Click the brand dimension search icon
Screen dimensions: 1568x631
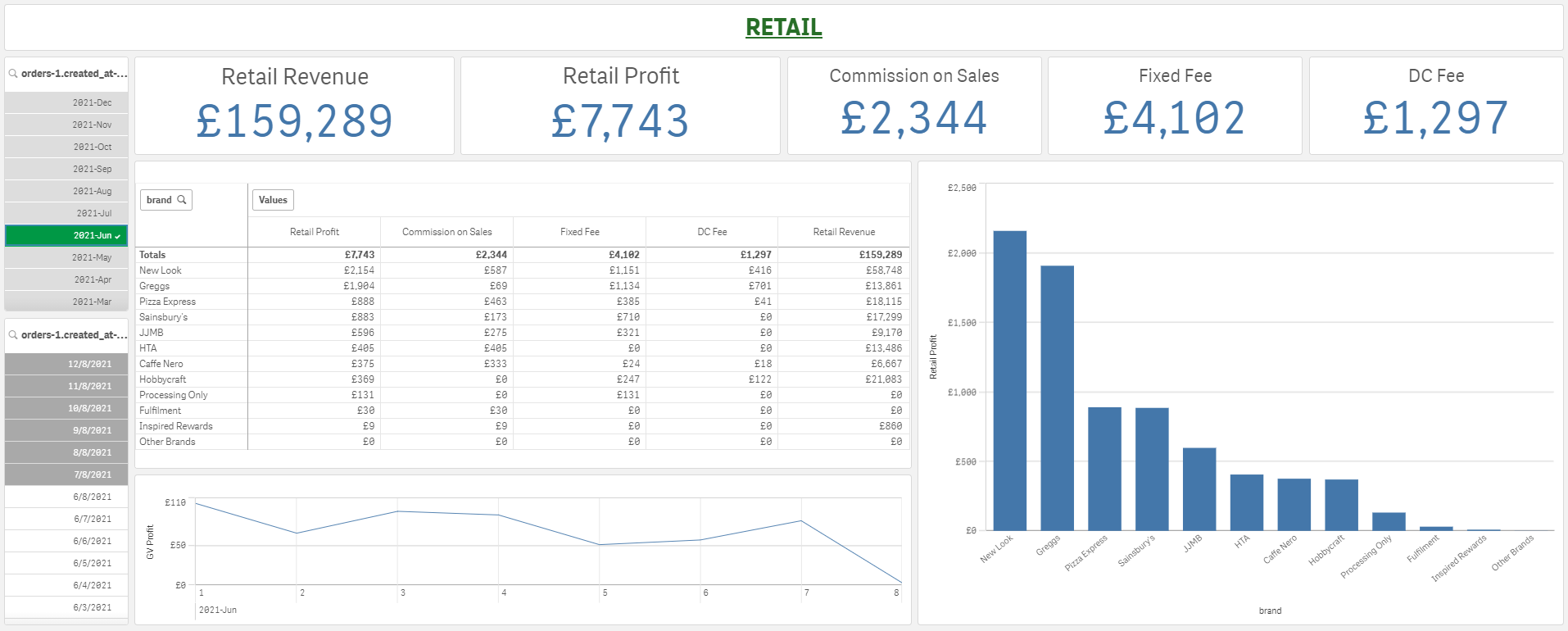(x=182, y=200)
